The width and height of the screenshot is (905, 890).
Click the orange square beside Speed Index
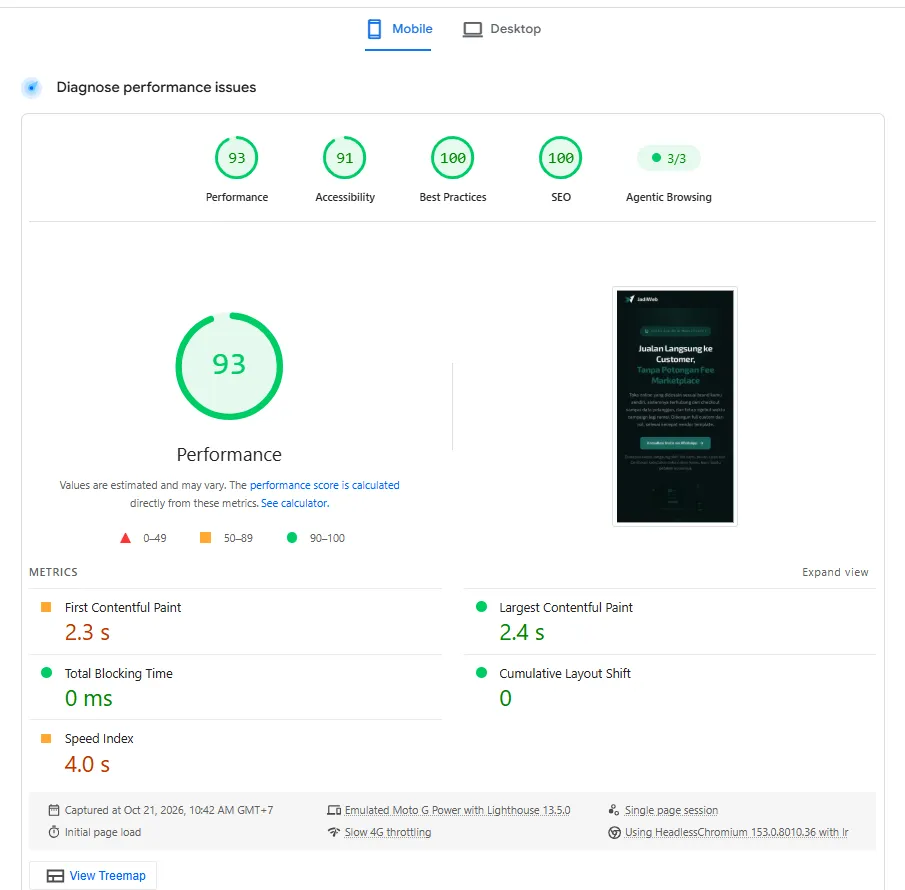point(46,738)
